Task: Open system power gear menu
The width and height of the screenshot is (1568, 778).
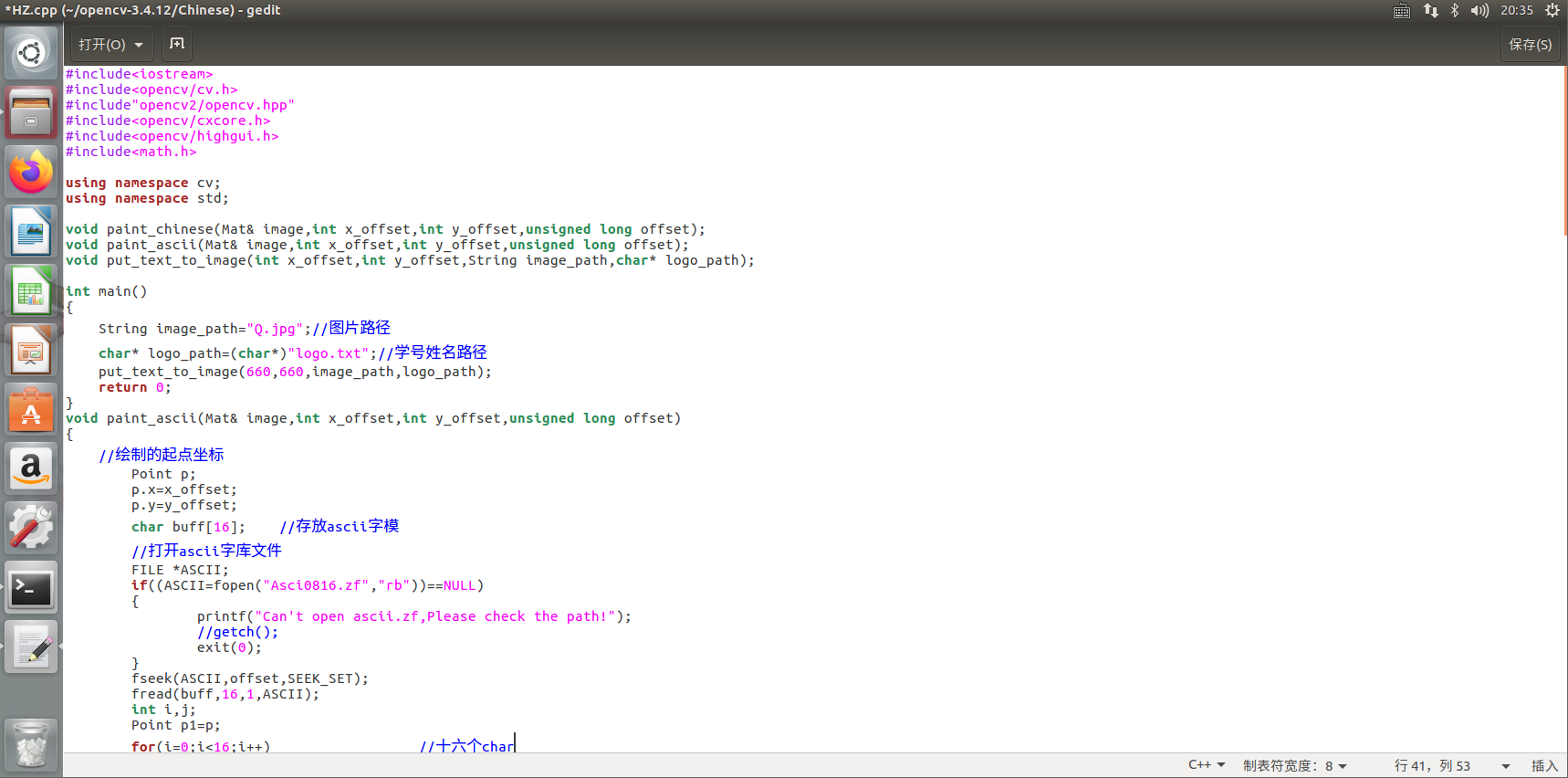Action: 1552,10
